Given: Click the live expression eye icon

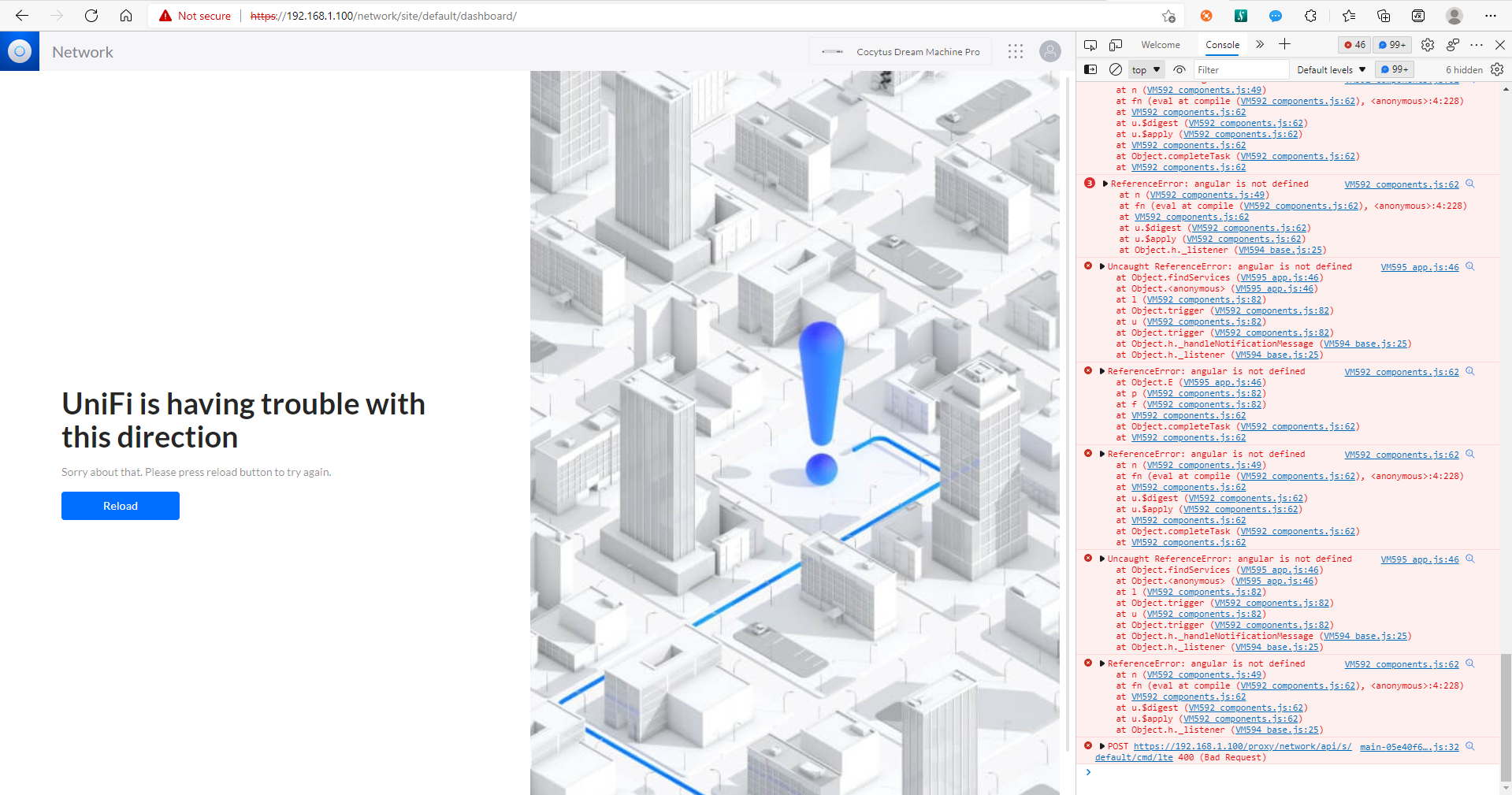Looking at the screenshot, I should 1180,69.
